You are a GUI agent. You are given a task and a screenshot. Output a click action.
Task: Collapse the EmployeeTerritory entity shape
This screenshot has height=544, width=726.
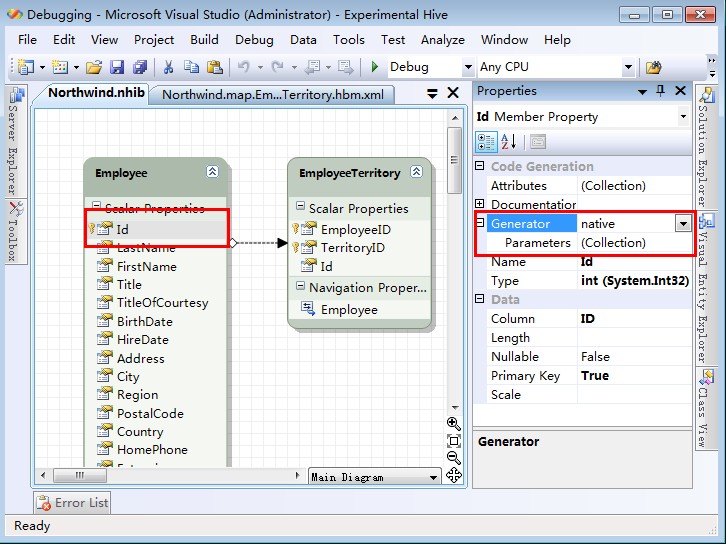coord(416,172)
